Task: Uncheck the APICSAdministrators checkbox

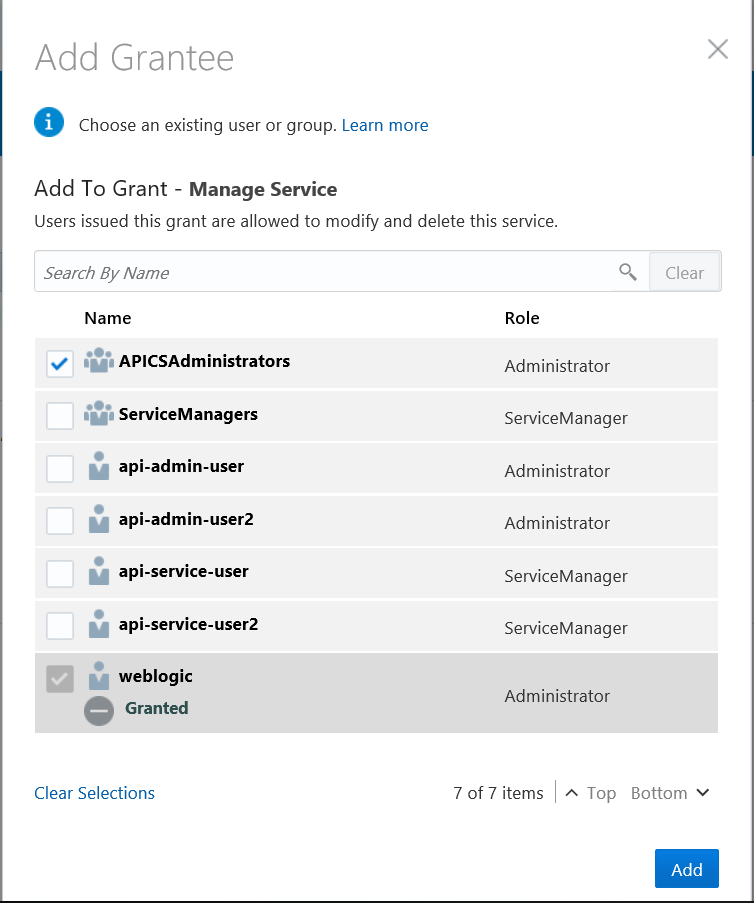Action: [59, 363]
